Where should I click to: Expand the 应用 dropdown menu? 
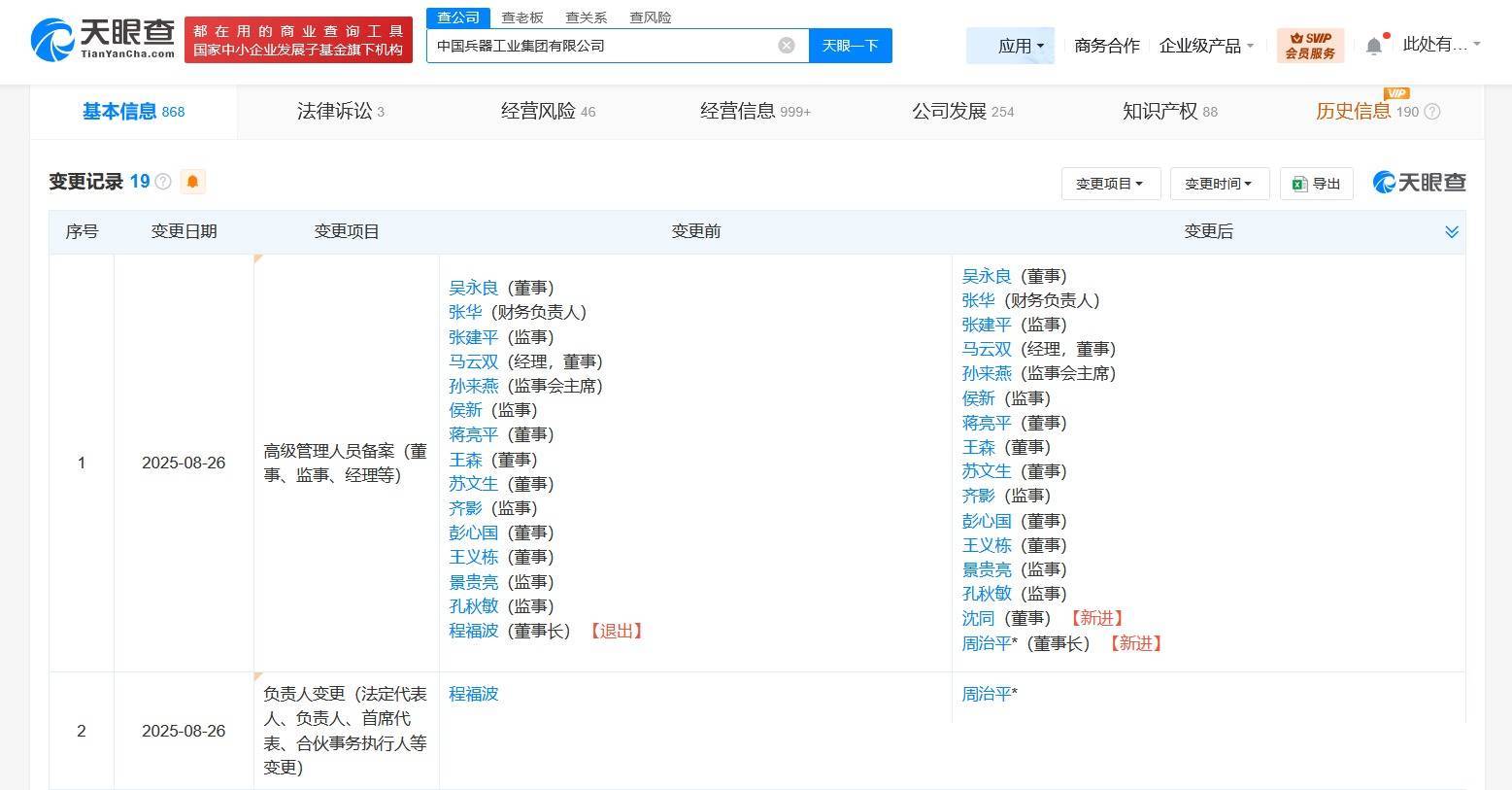(1011, 46)
